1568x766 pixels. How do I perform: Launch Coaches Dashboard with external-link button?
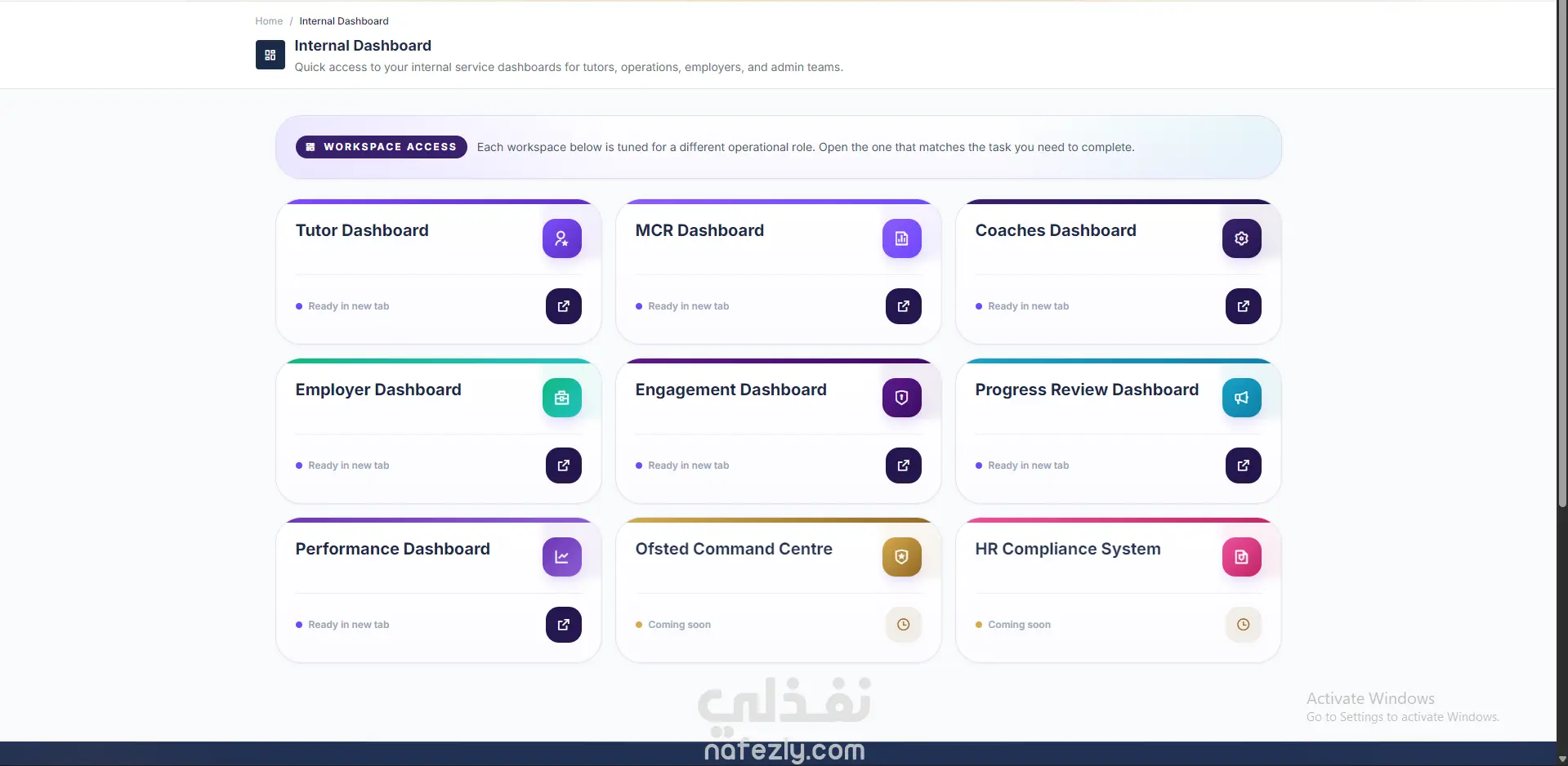pyautogui.click(x=1244, y=306)
